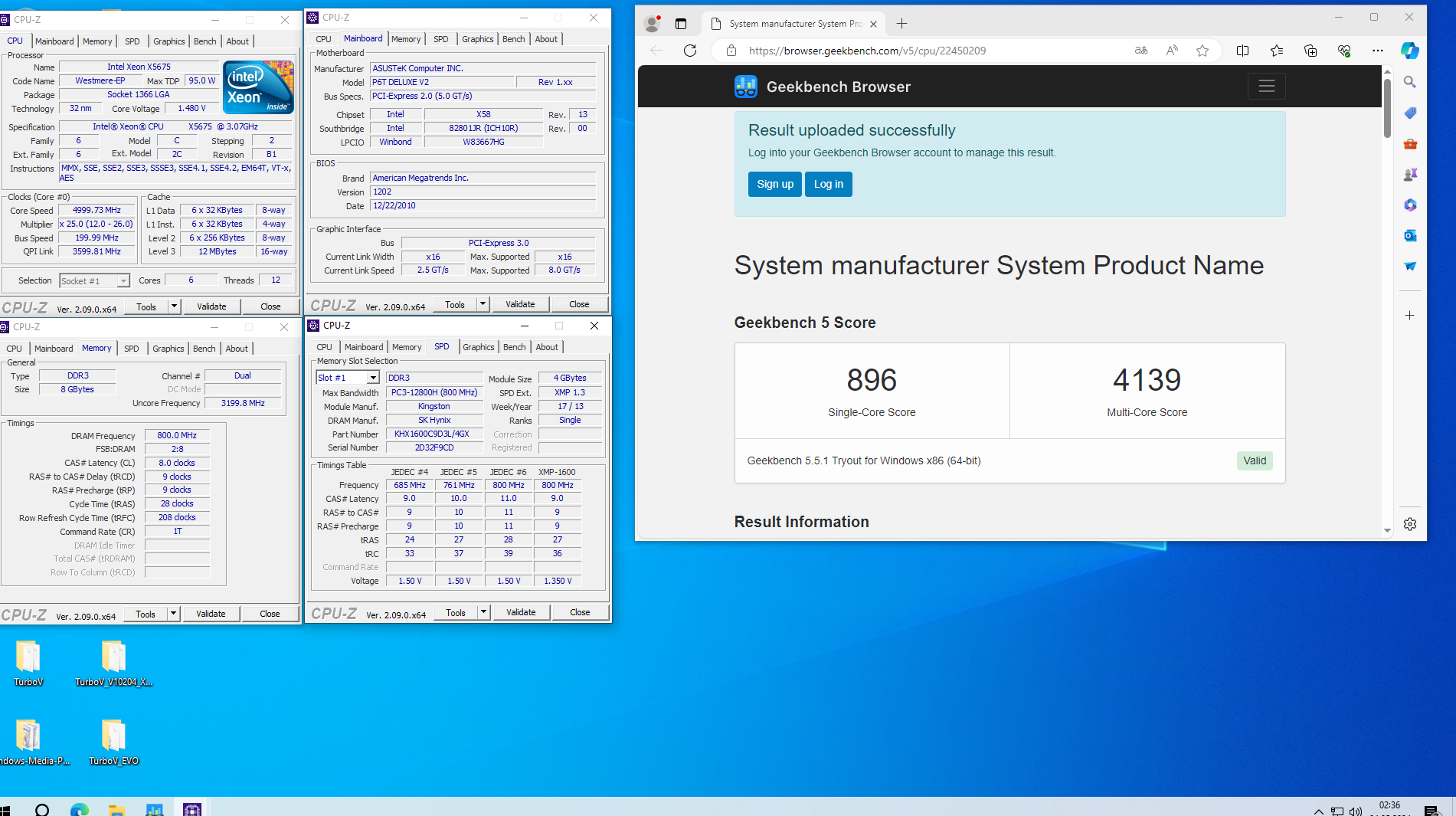Launch Copilot from Edge toolbar
The image size is (1456, 816).
tap(1410, 51)
